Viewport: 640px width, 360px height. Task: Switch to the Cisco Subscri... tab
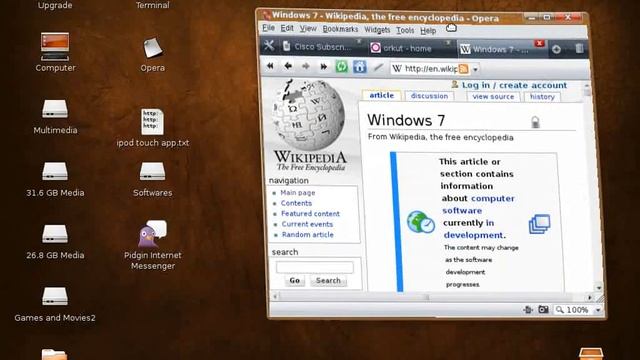click(321, 47)
